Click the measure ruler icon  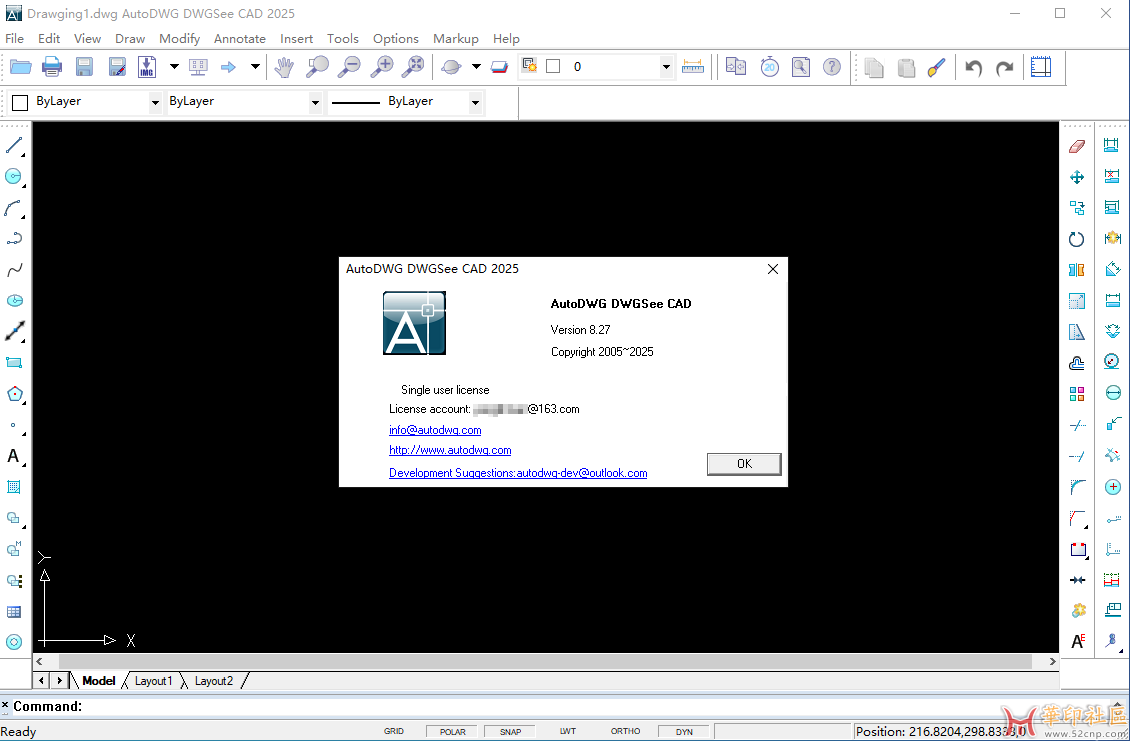(x=693, y=67)
